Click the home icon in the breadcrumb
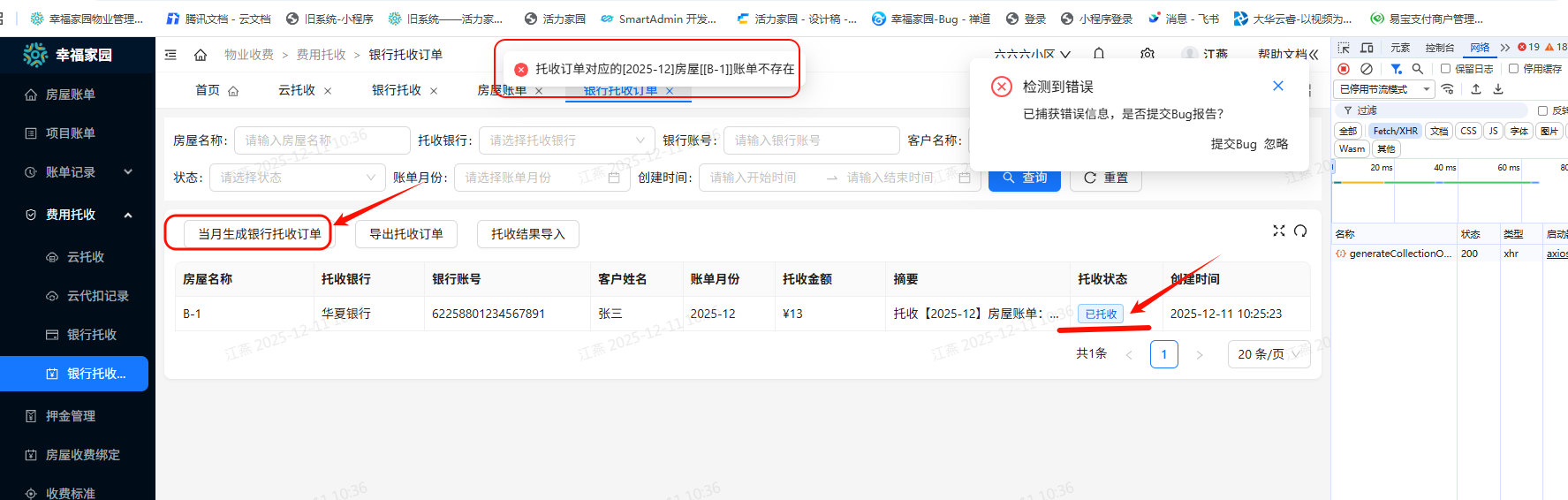 click(201, 55)
